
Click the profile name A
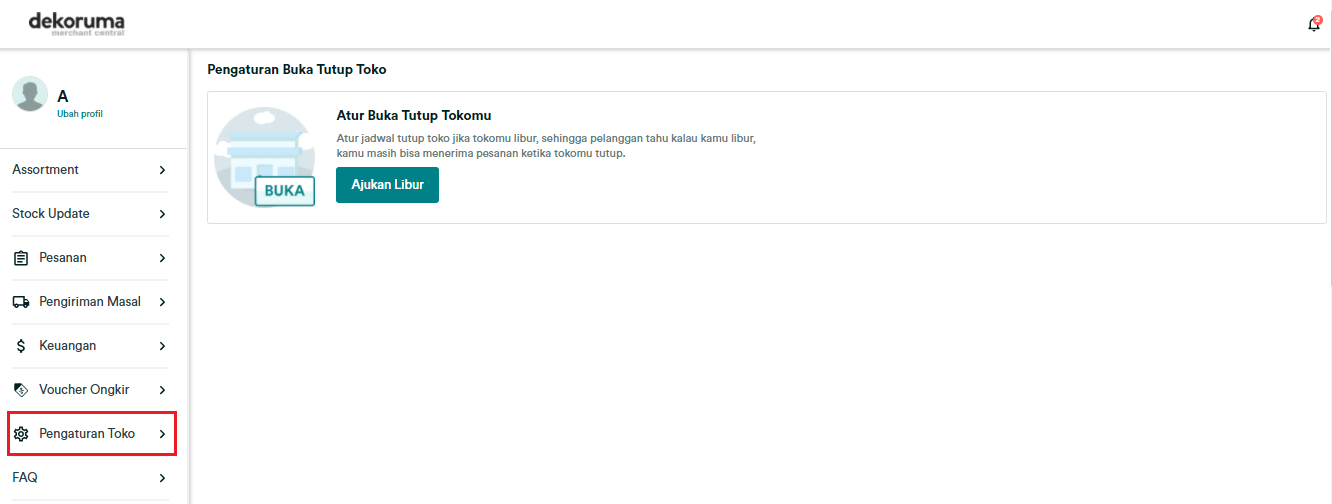pos(63,96)
